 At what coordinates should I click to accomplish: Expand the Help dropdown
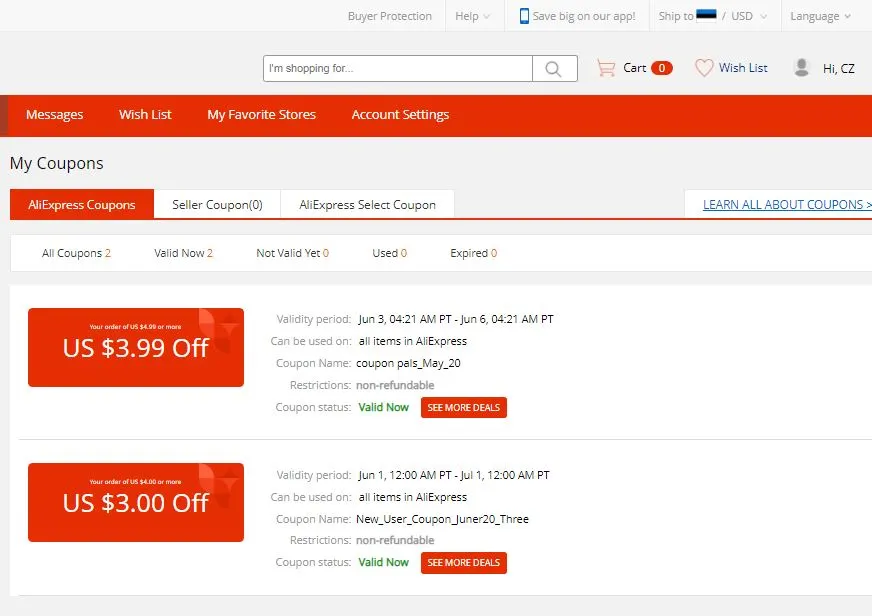(x=472, y=16)
